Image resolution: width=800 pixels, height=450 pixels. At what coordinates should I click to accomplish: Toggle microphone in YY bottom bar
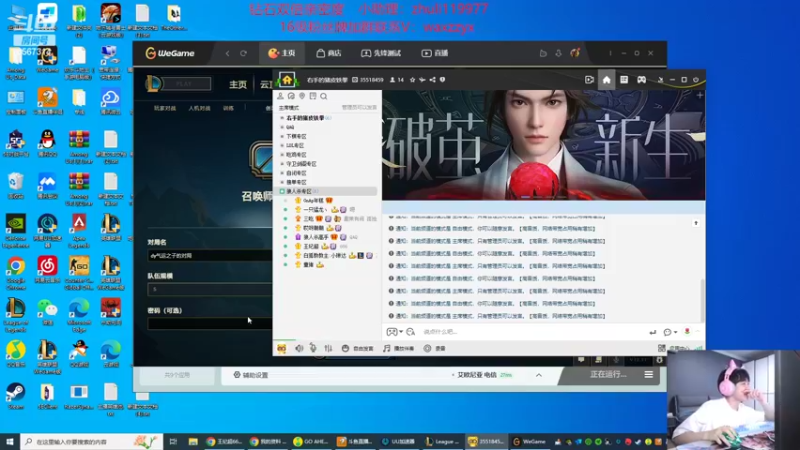(313, 348)
